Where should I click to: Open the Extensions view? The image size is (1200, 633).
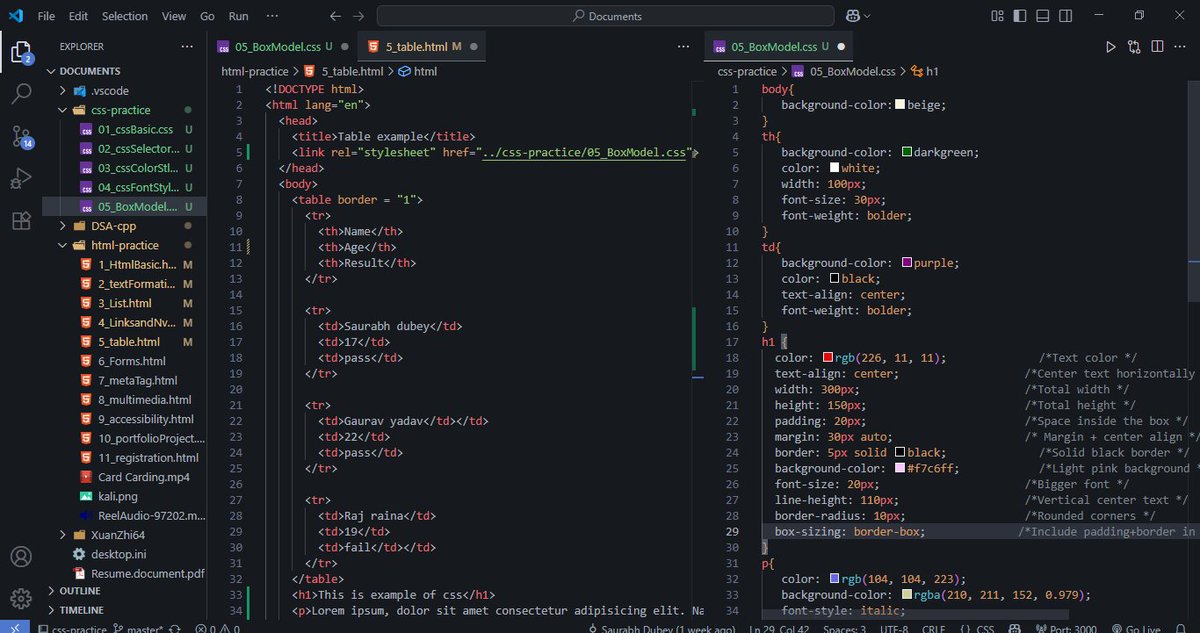coord(21,221)
